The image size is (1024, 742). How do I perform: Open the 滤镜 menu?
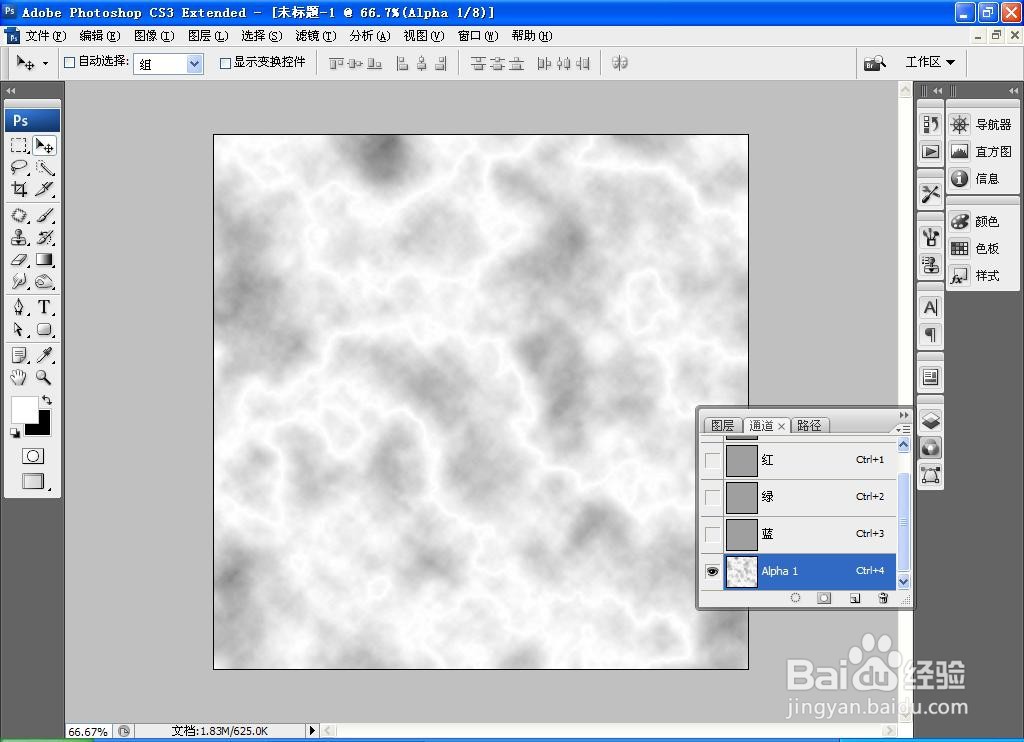tap(316, 36)
